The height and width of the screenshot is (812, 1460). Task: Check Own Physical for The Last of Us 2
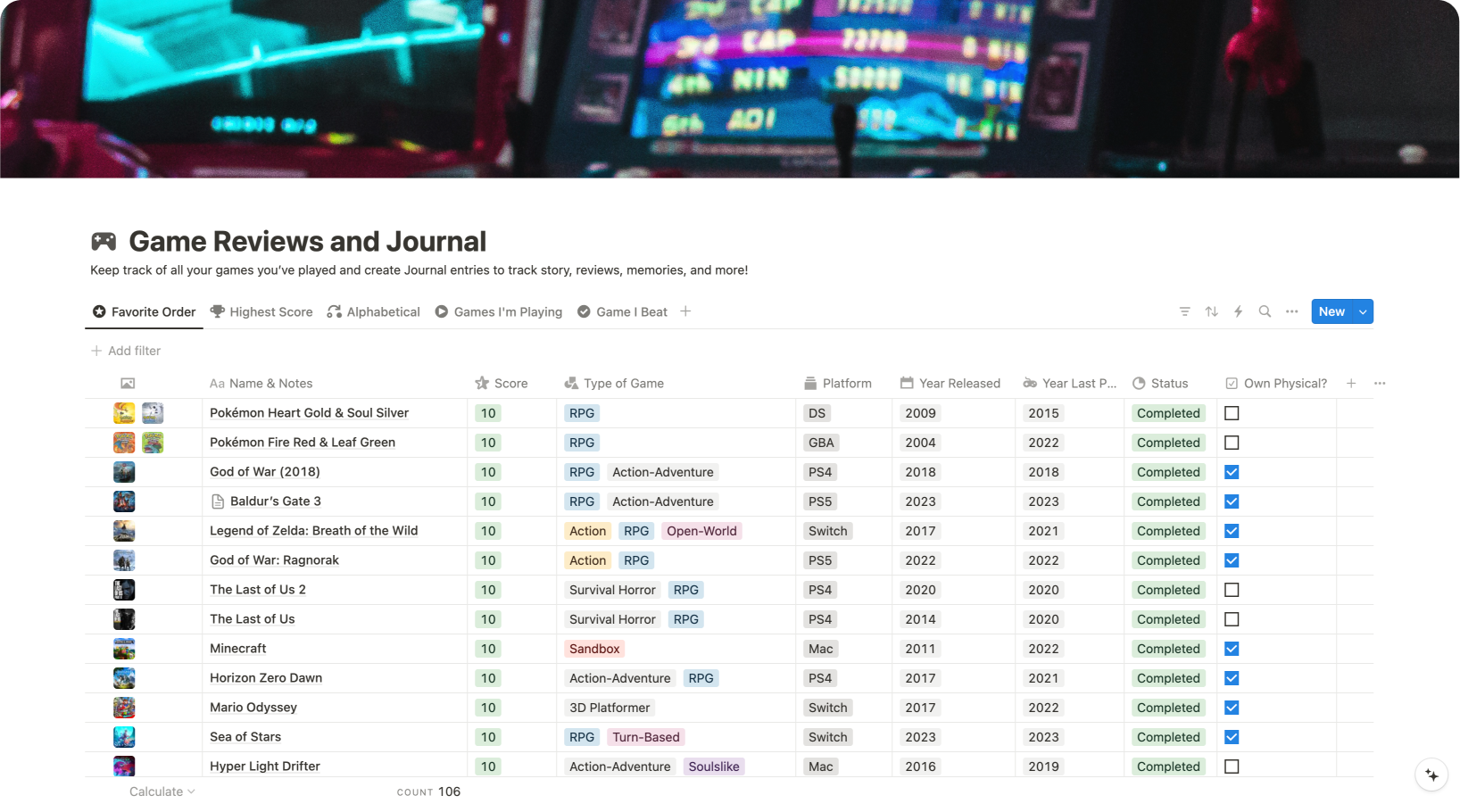1232,590
